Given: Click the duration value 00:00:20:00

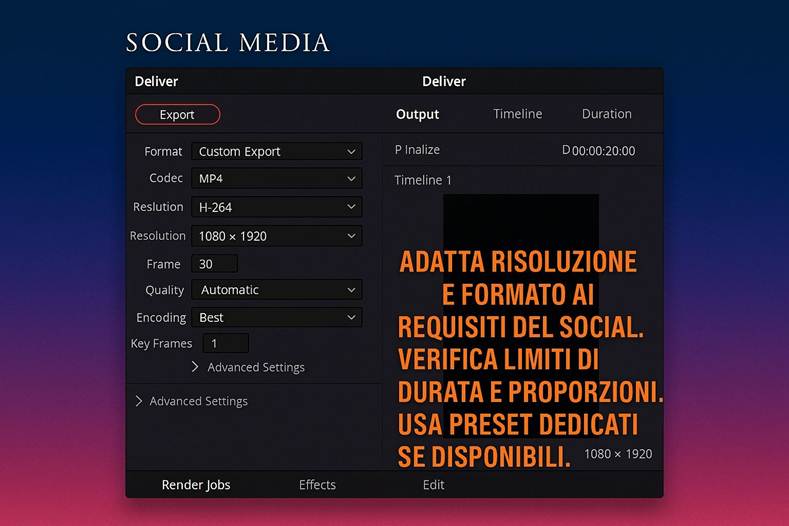Looking at the screenshot, I should [x=603, y=151].
